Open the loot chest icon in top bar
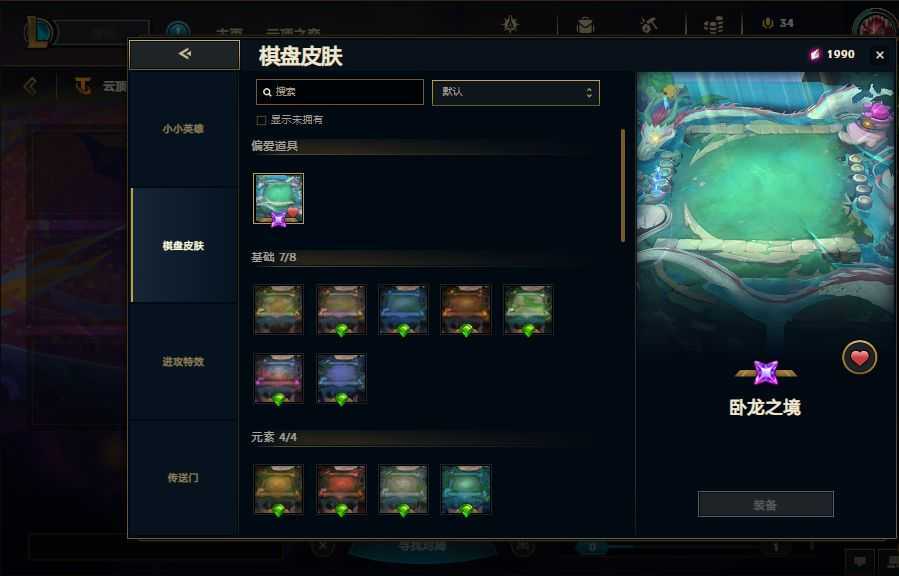Viewport: 899px width, 576px height. click(x=585, y=25)
